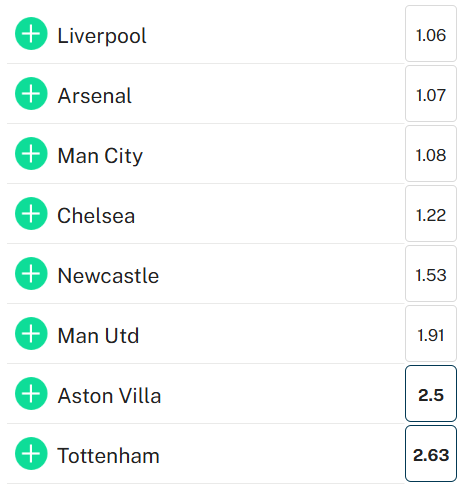The image size is (463, 484).
Task: Click the green plus icon beside Liverpool
Action: (x=31, y=34)
